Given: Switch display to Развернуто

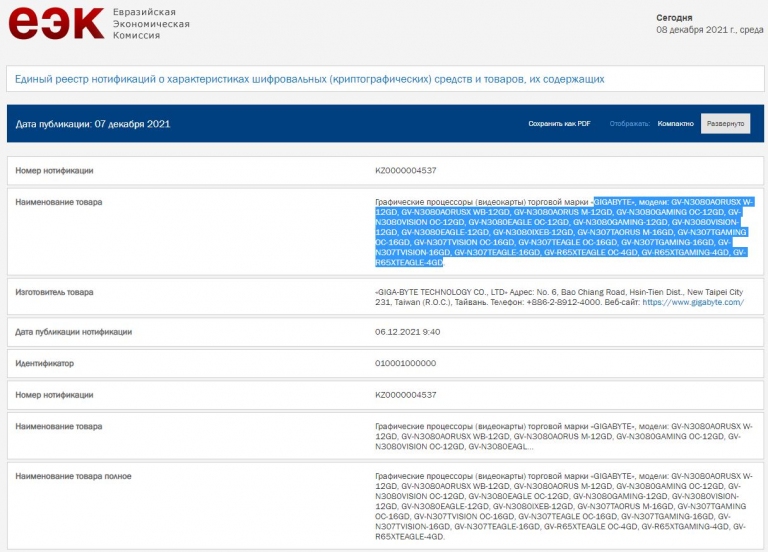Looking at the screenshot, I should pos(725,123).
